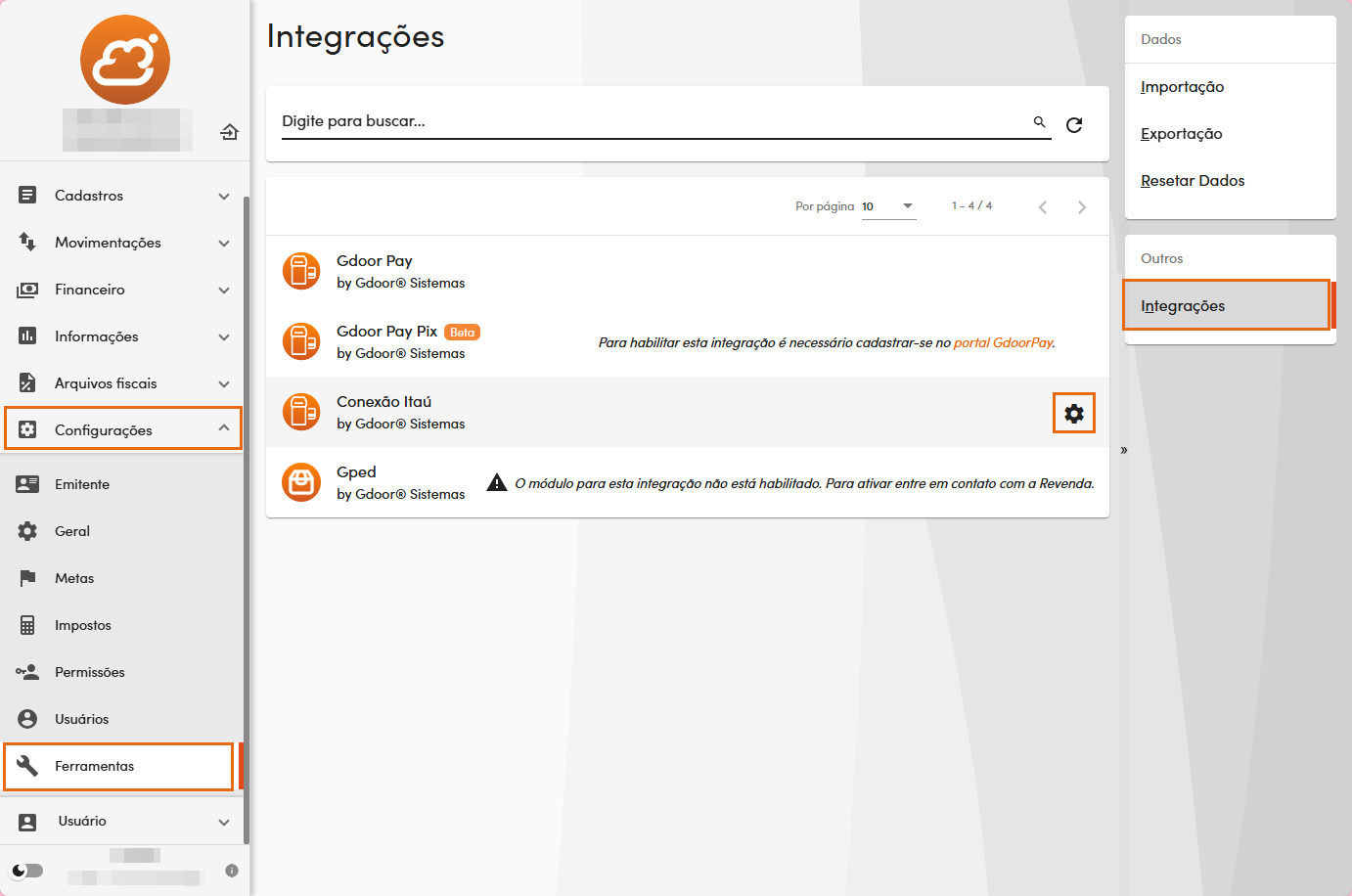Expand the Movimentações menu chevron

(224, 244)
